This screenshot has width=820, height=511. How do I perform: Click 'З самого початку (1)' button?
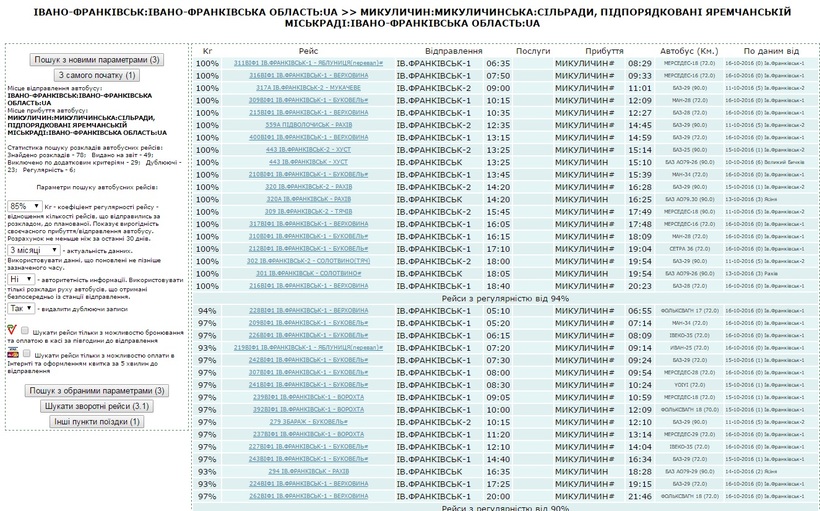(x=97, y=75)
